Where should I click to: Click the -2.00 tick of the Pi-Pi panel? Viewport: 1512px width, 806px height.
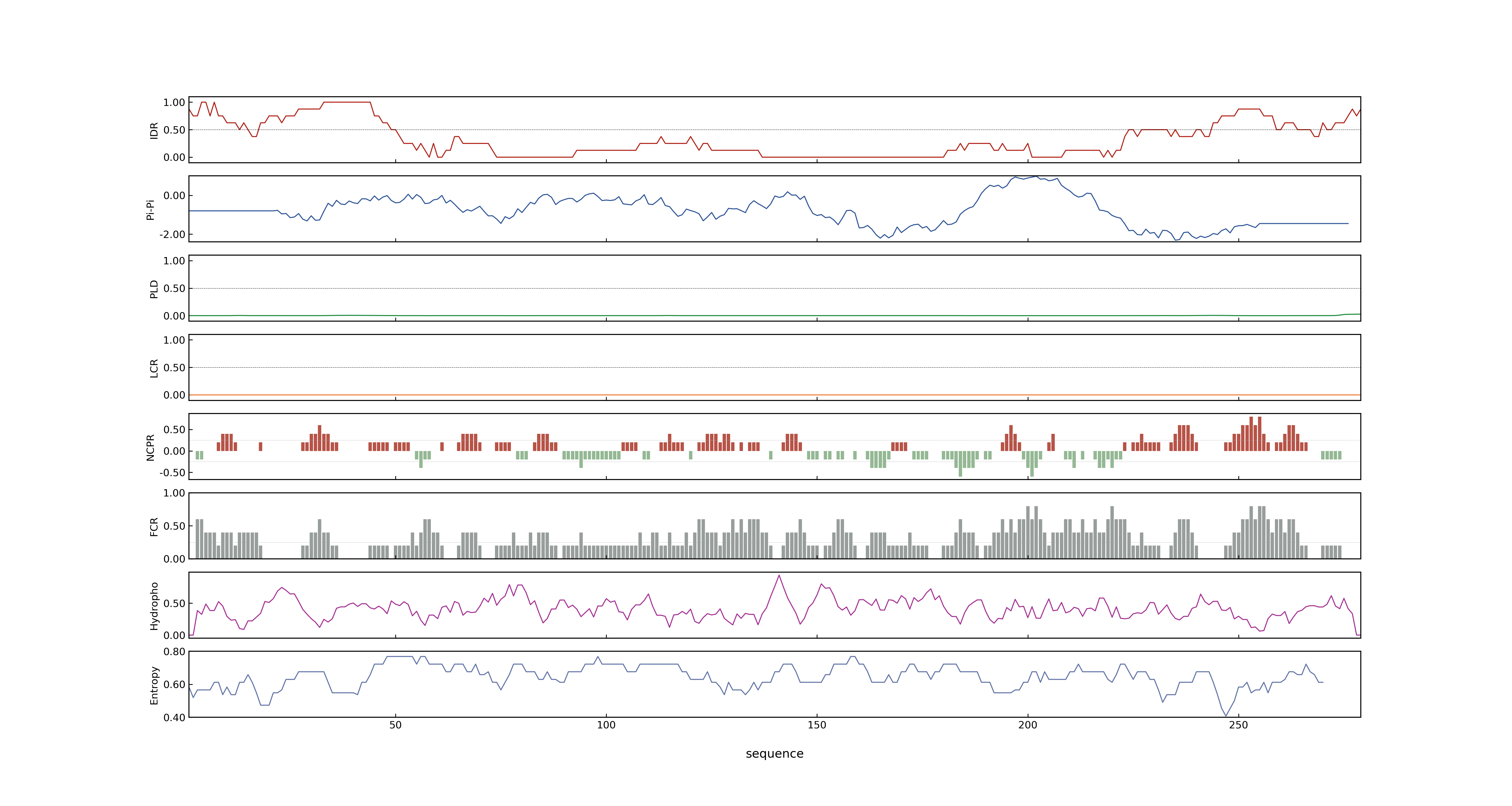(172, 235)
